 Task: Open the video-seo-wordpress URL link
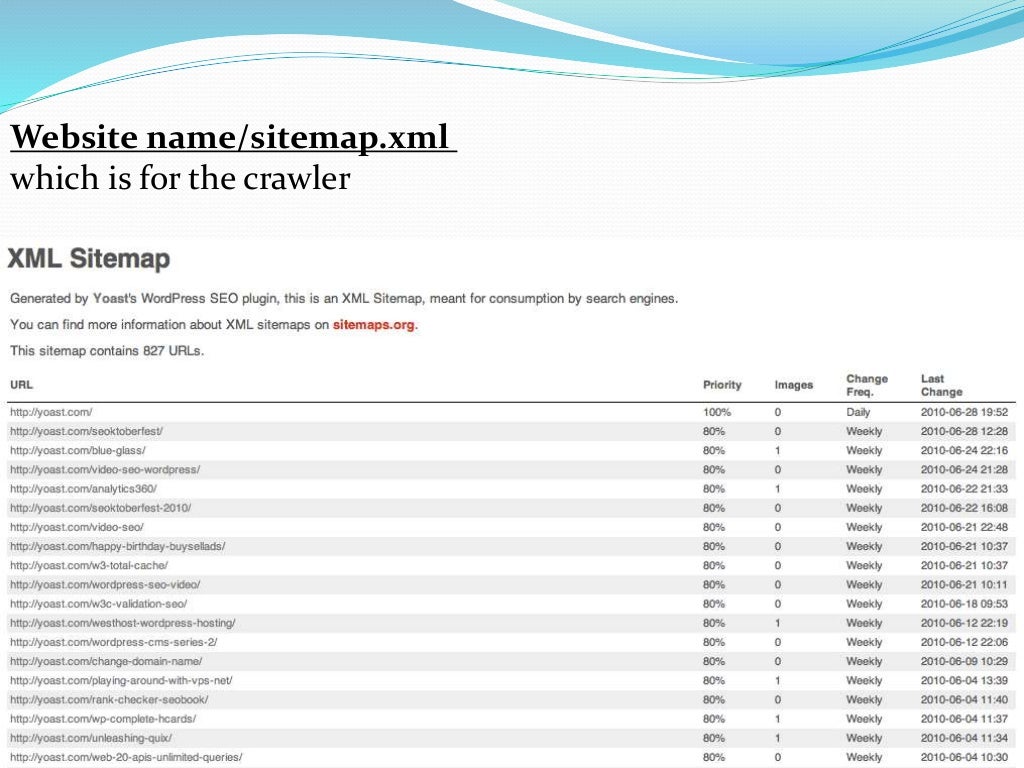tap(105, 470)
